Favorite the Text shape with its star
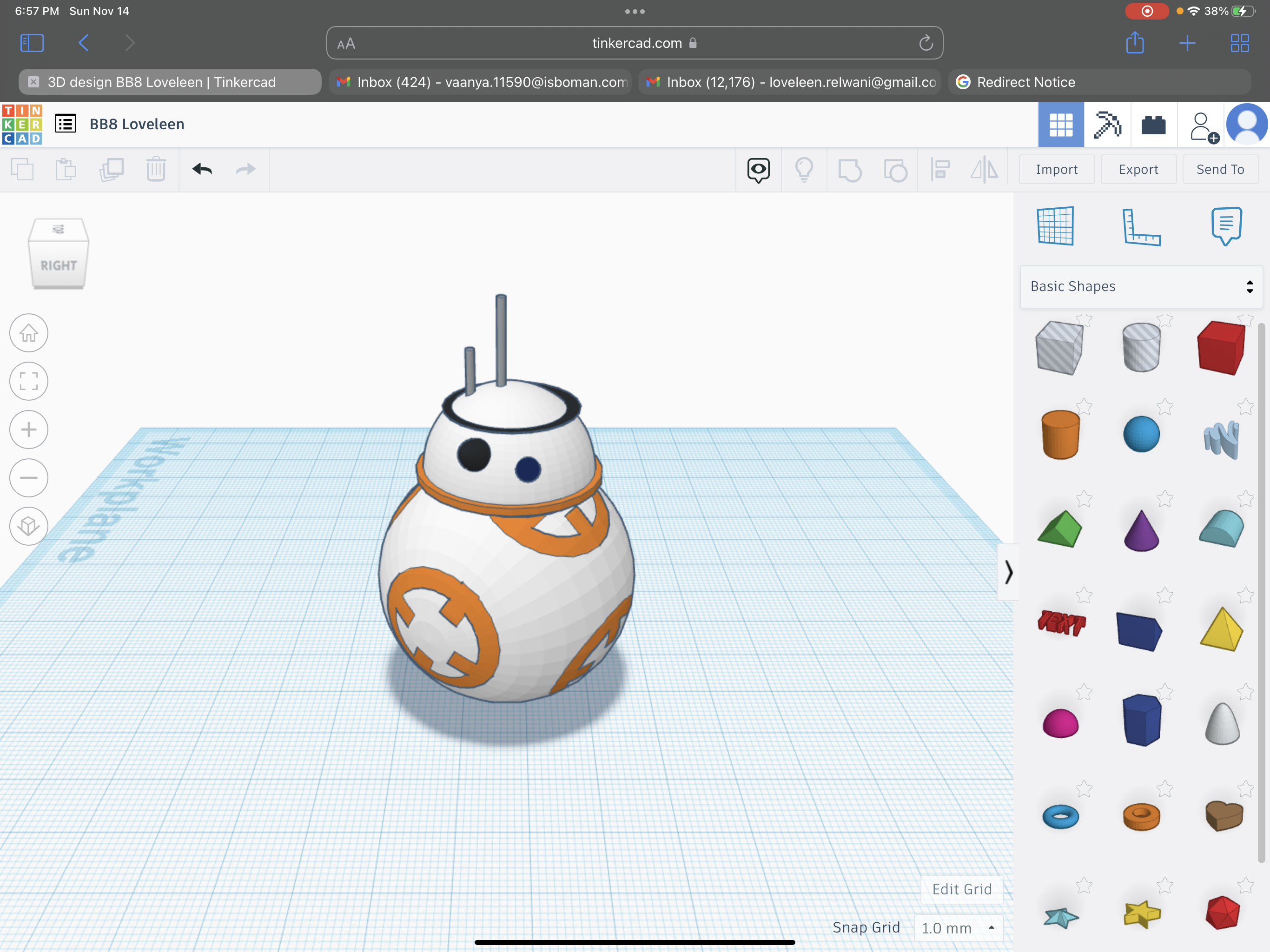 [1084, 595]
